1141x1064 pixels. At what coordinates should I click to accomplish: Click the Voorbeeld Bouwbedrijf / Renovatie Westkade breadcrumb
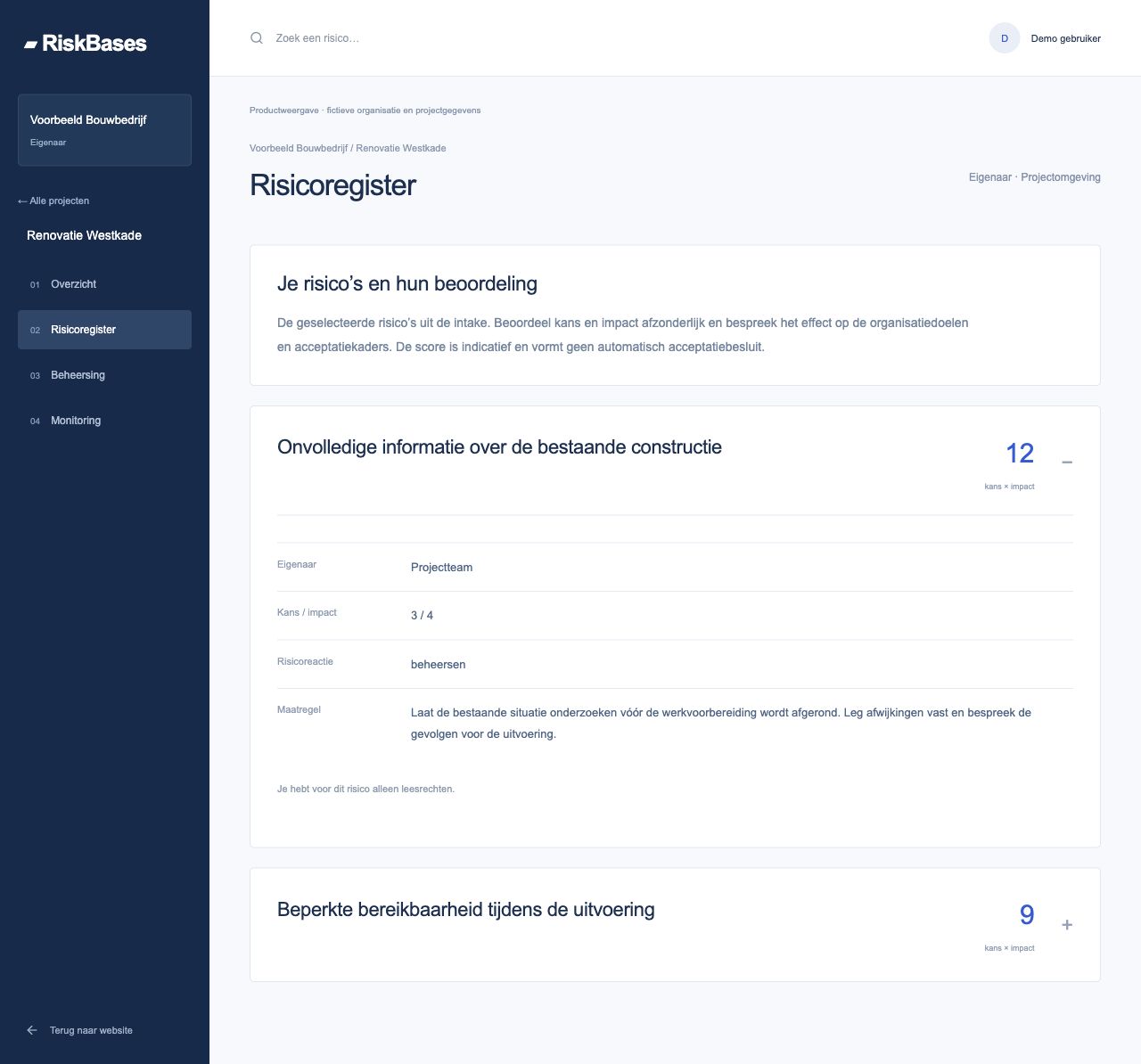click(x=348, y=148)
